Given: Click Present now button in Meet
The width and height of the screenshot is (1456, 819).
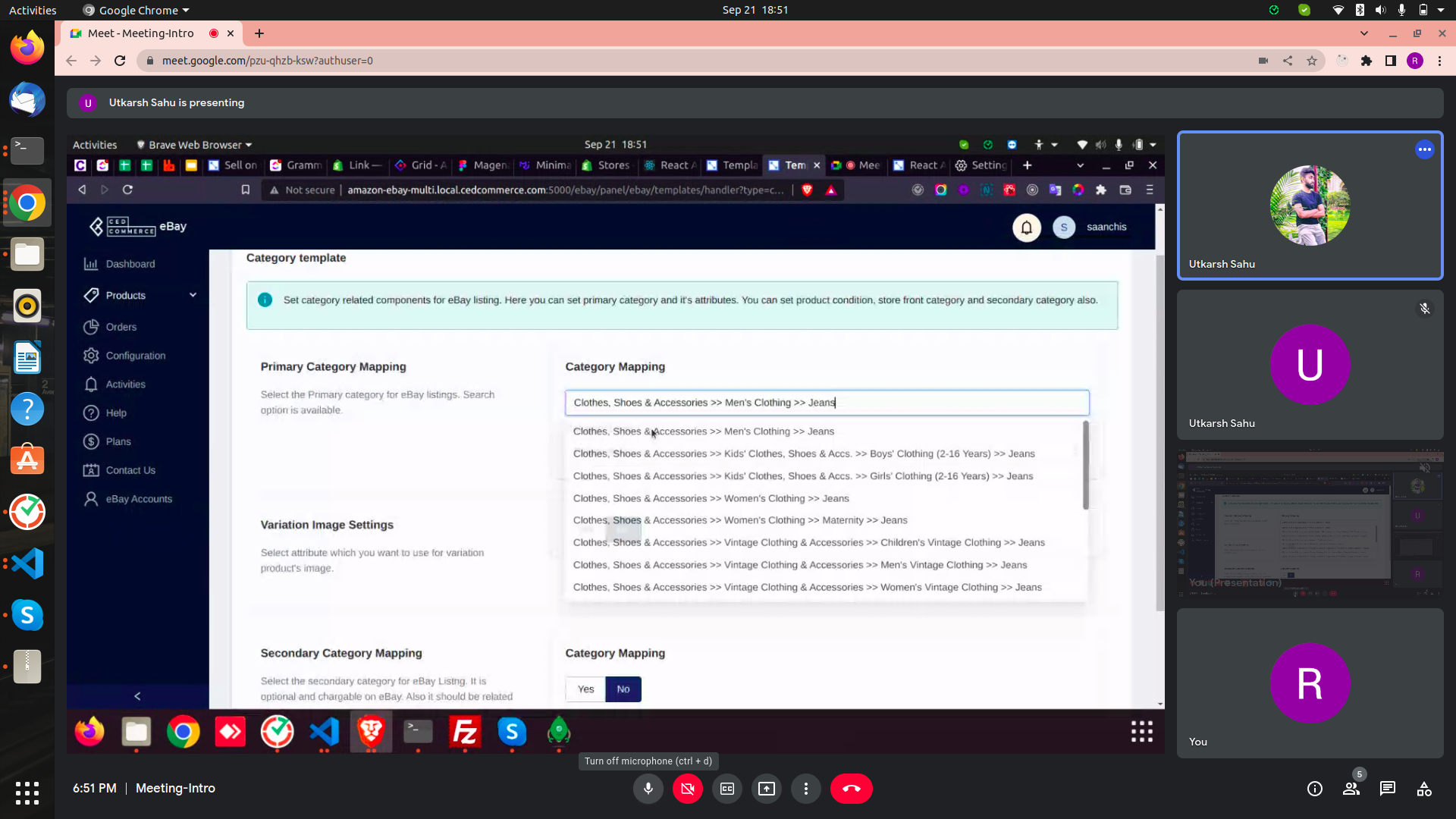Looking at the screenshot, I should [x=766, y=789].
